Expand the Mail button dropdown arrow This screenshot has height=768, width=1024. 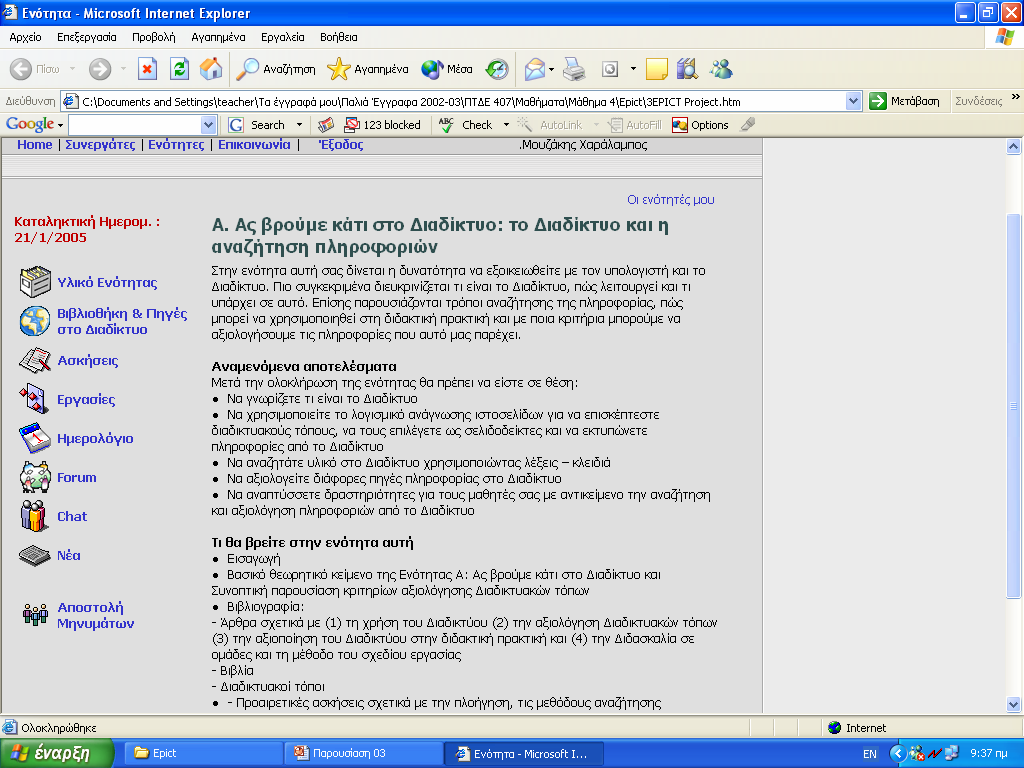(x=552, y=69)
